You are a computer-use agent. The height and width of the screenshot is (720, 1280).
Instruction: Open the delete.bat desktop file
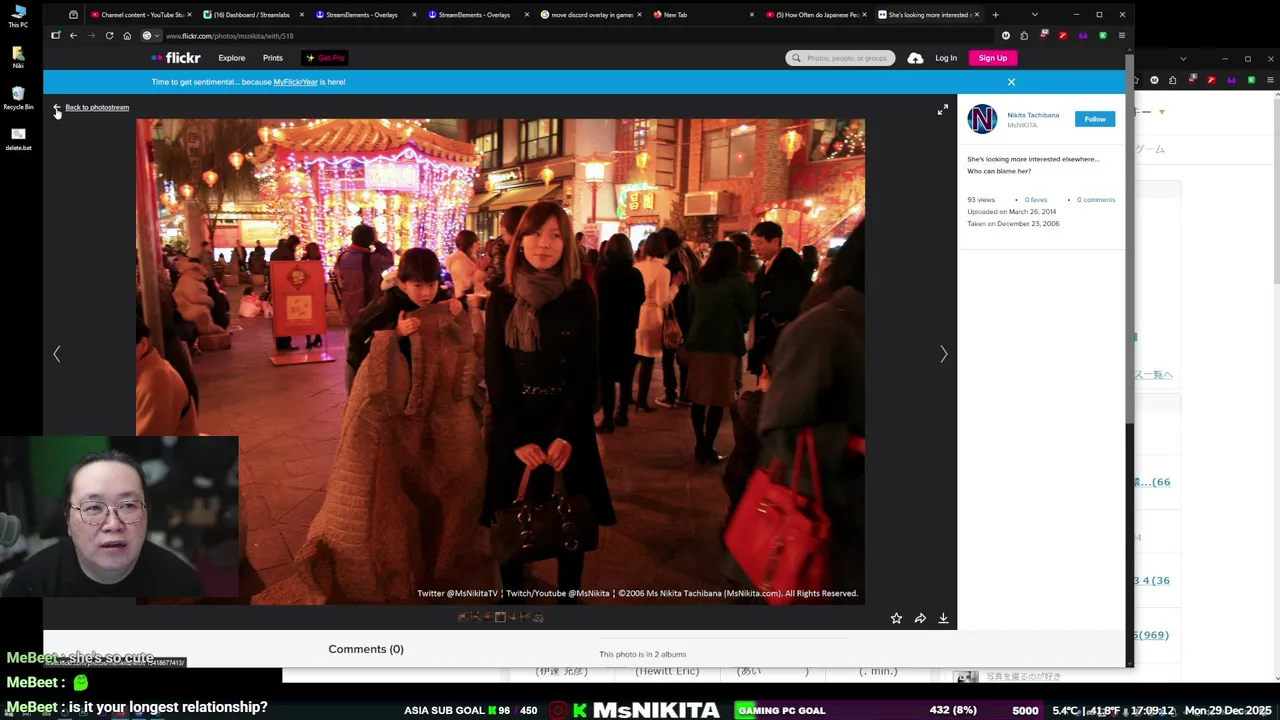[18, 139]
